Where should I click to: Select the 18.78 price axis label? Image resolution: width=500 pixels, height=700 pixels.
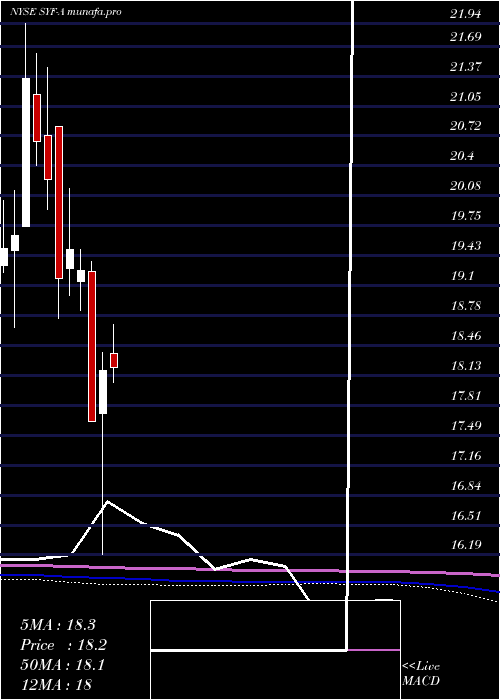tap(466, 306)
